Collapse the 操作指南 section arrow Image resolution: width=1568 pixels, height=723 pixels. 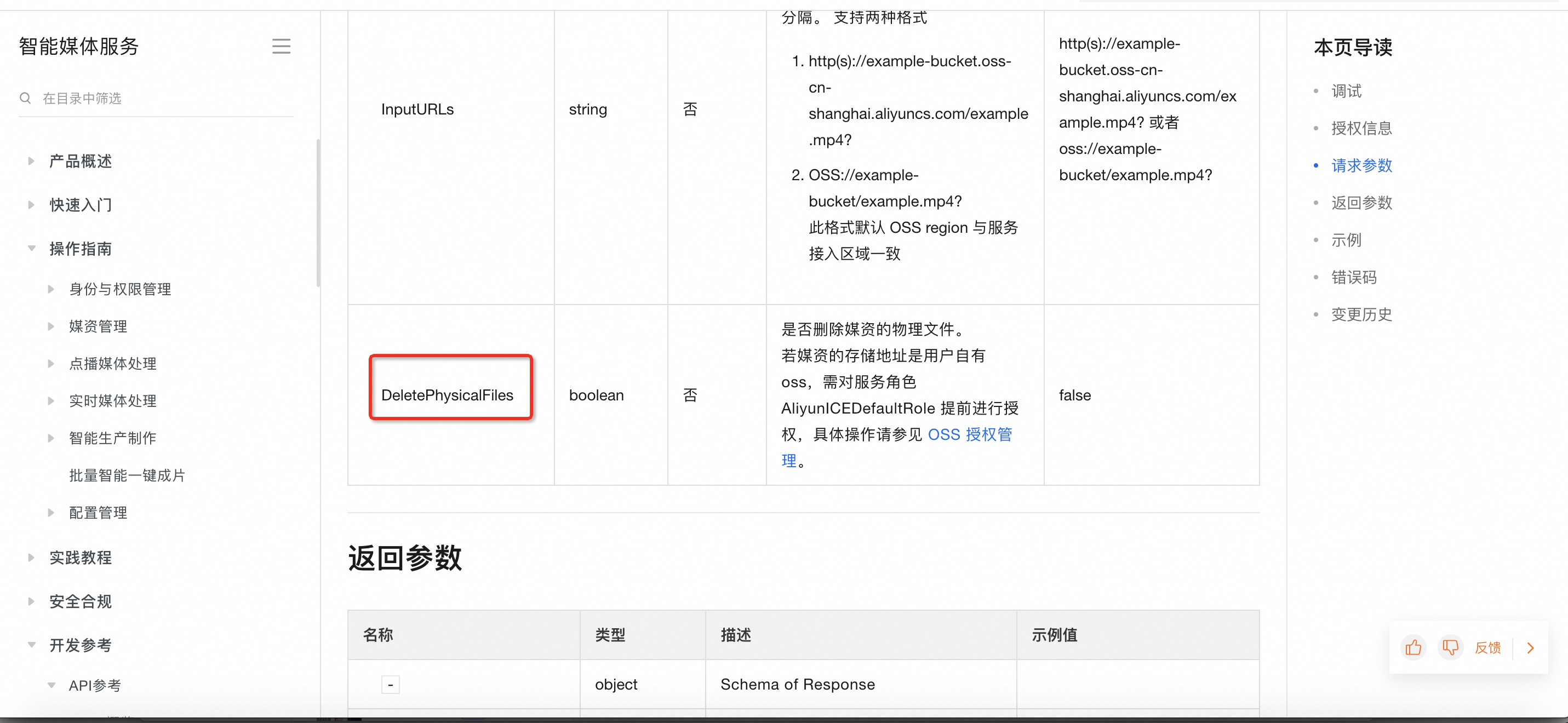(31, 248)
